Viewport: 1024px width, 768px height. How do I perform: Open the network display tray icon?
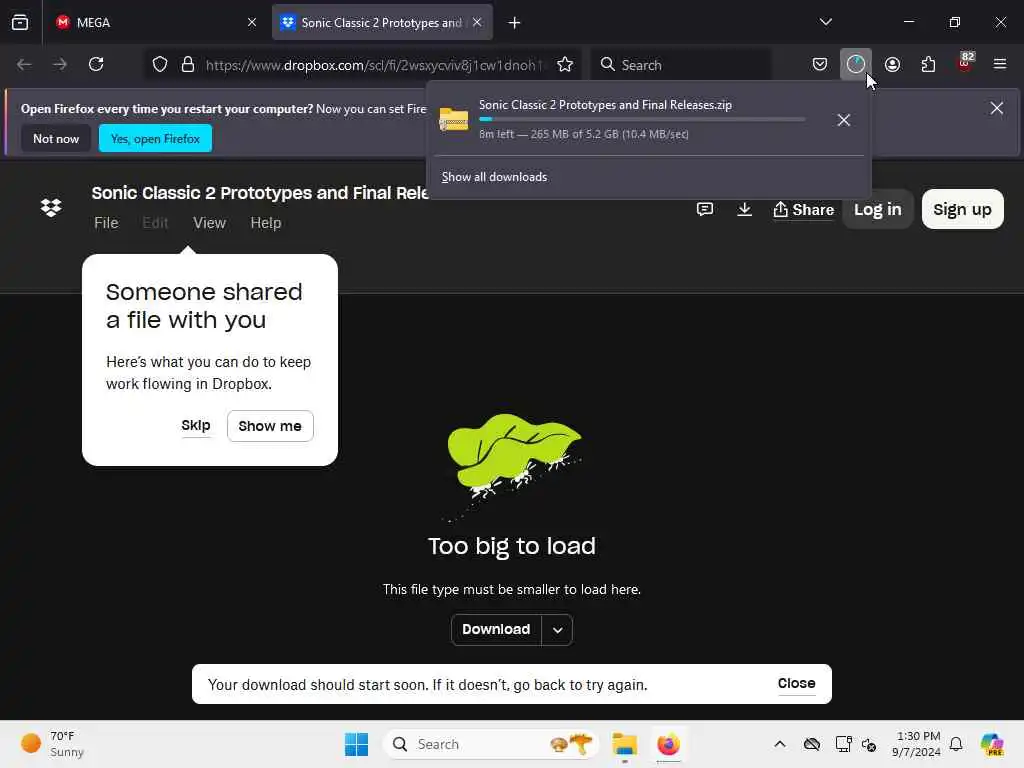[843, 744]
